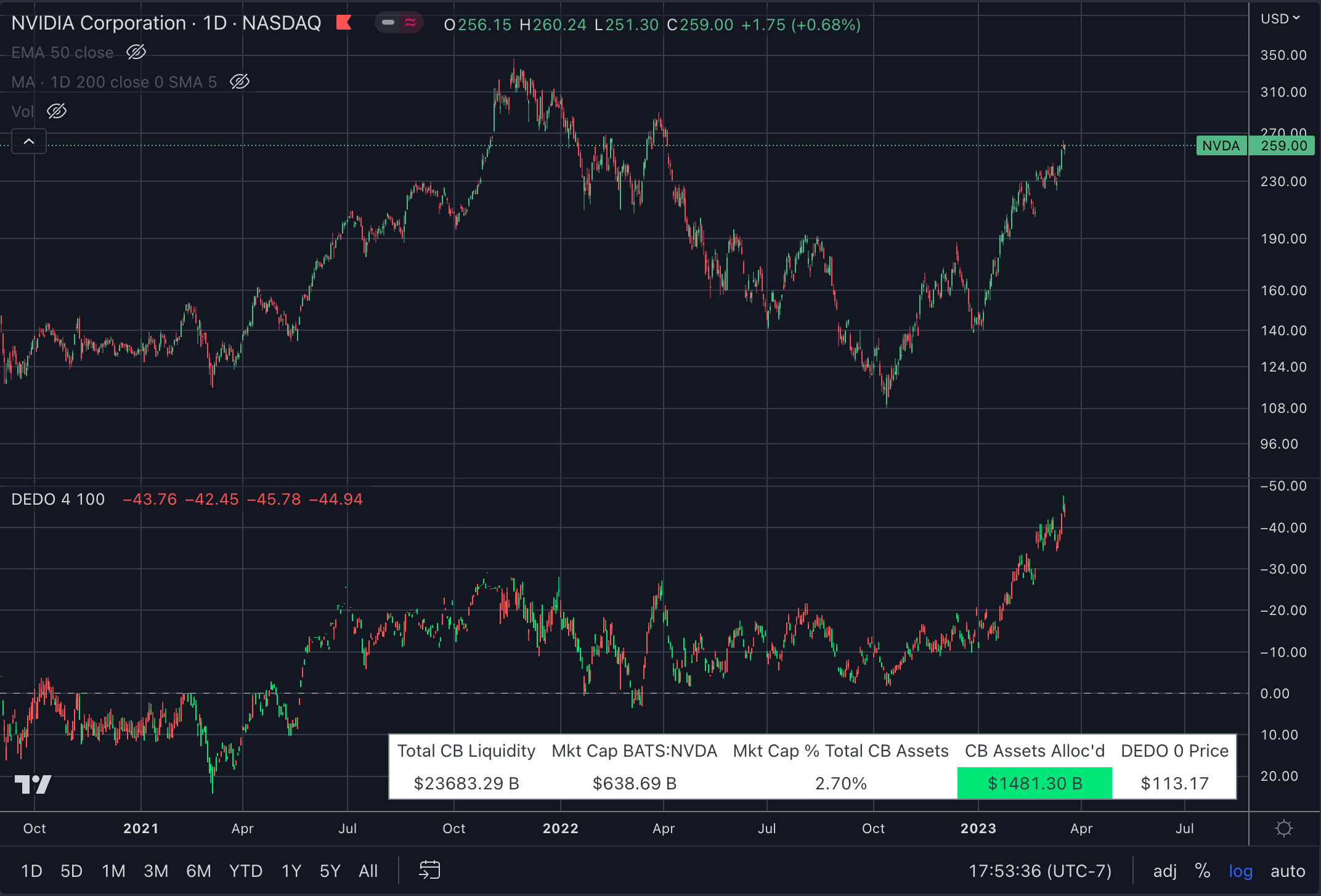The width and height of the screenshot is (1321, 896).
Task: Click the TradingView logo icon
Action: pos(33,784)
